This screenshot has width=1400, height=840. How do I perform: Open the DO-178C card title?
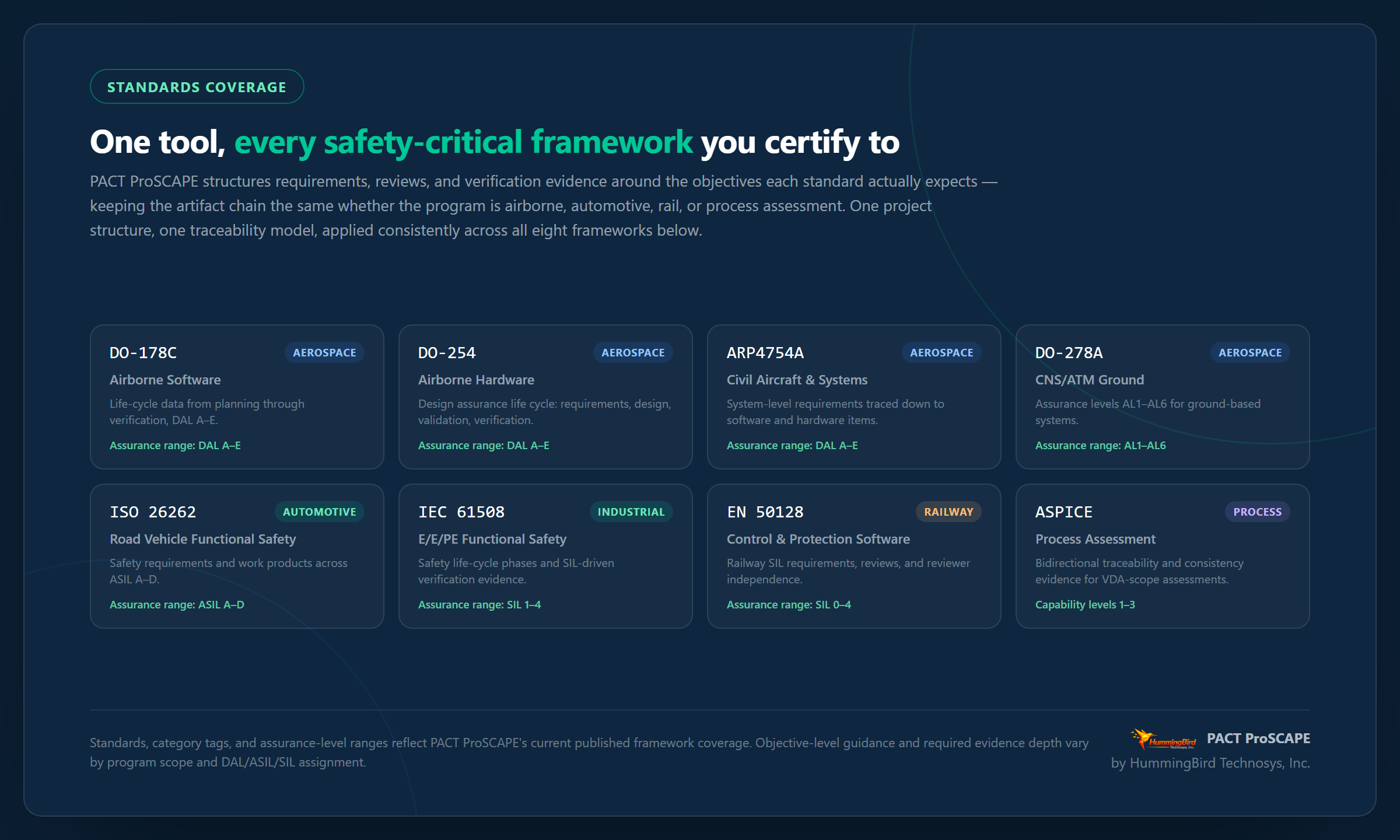pyautogui.click(x=143, y=353)
